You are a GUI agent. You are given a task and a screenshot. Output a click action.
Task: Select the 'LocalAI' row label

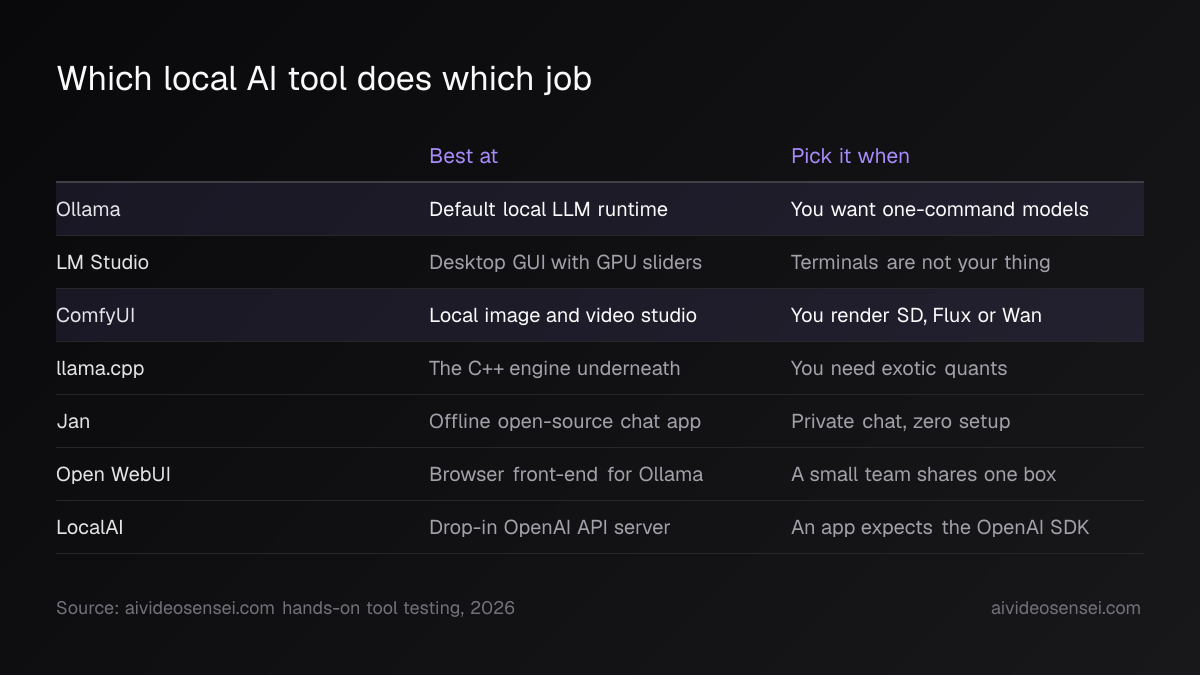click(x=90, y=527)
